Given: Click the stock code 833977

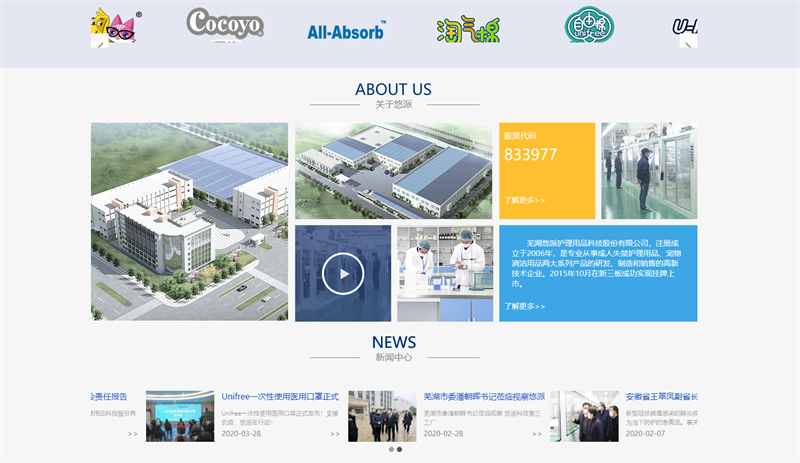Looking at the screenshot, I should pyautogui.click(x=530, y=154).
